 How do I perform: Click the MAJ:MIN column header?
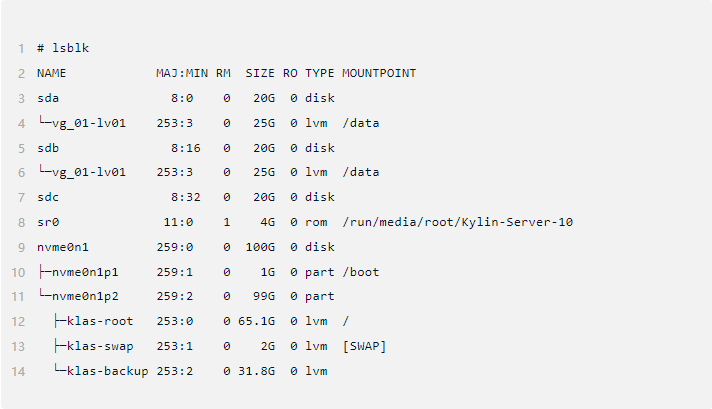[x=182, y=73]
